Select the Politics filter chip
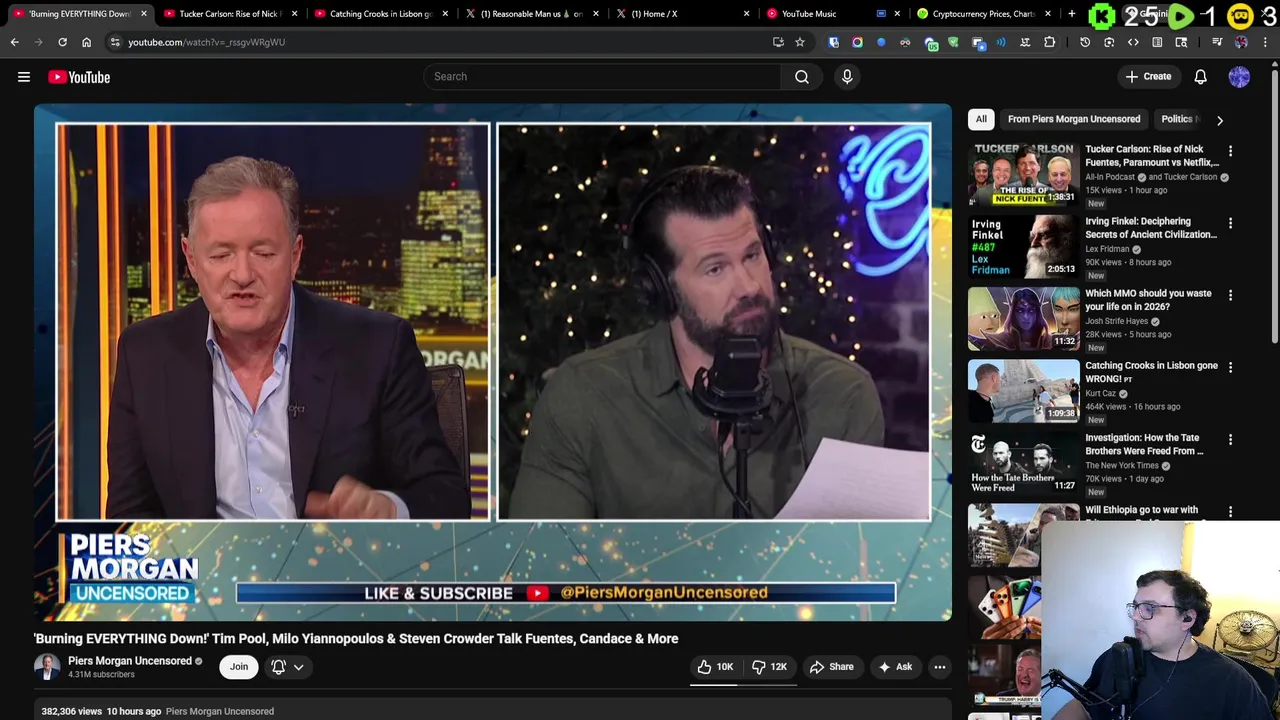Image resolution: width=1280 pixels, height=720 pixels. coord(1179,119)
